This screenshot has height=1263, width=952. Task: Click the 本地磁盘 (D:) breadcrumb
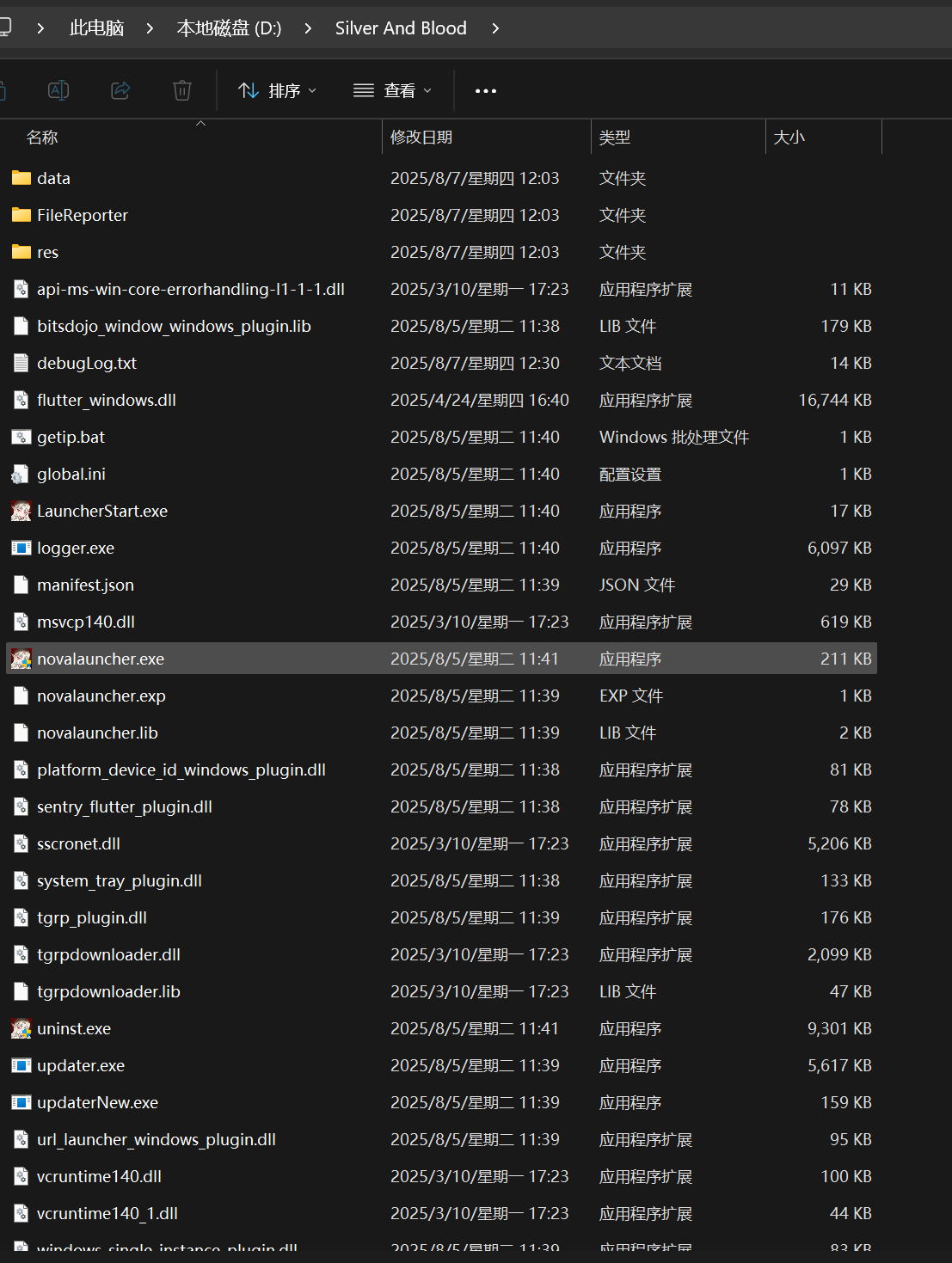pyautogui.click(x=229, y=28)
